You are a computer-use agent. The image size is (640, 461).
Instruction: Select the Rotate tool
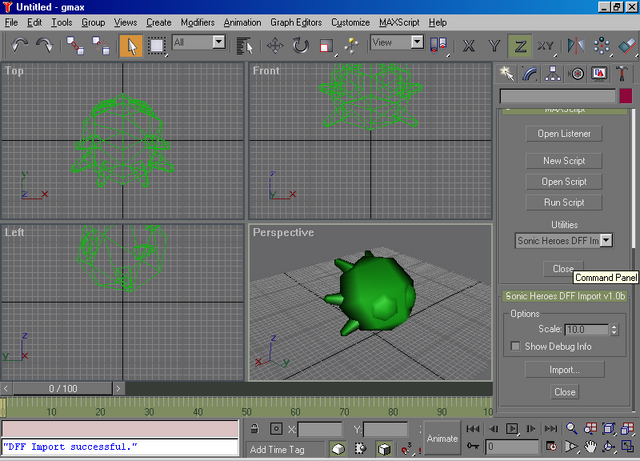[301, 45]
